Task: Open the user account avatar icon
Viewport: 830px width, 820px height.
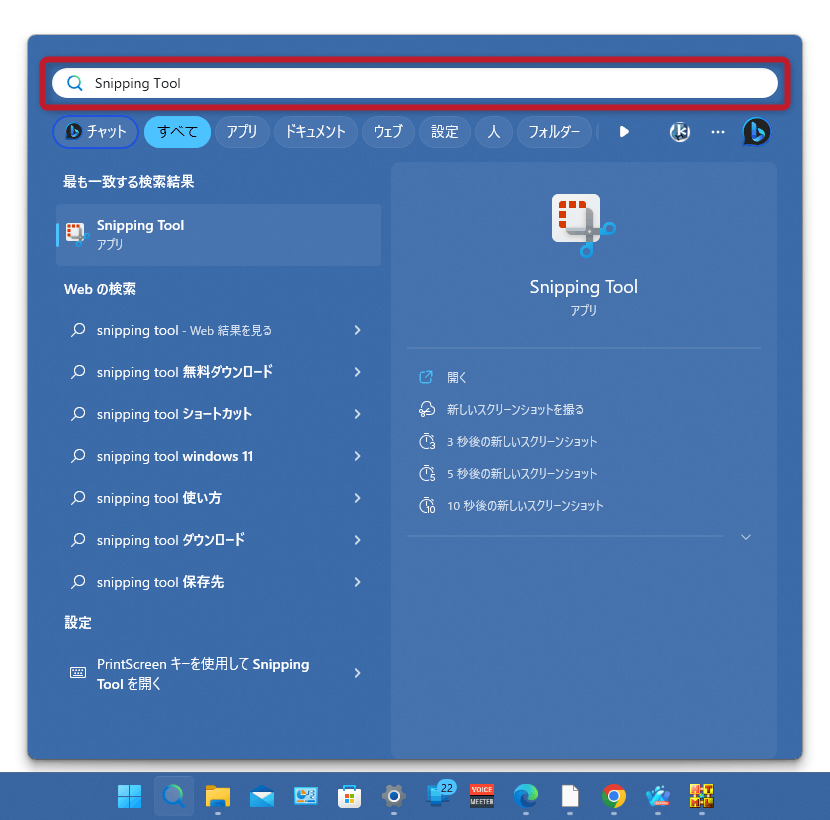Action: (x=680, y=132)
